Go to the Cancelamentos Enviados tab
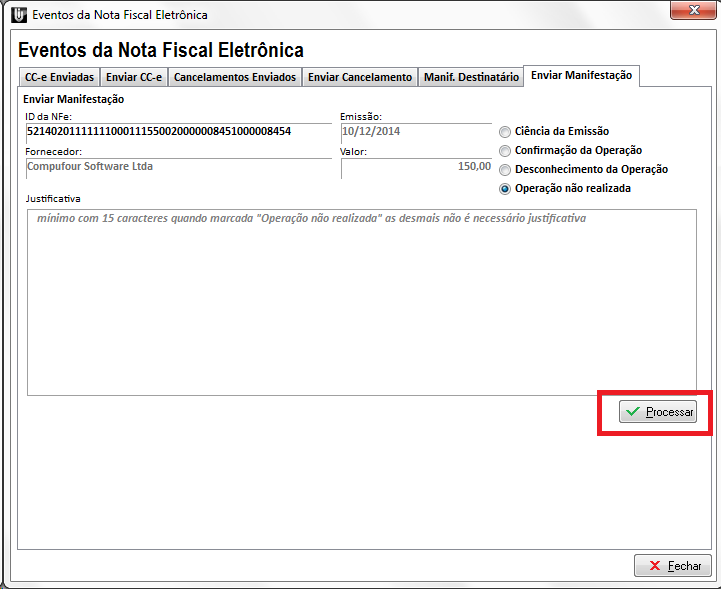721x589 pixels. coord(235,77)
